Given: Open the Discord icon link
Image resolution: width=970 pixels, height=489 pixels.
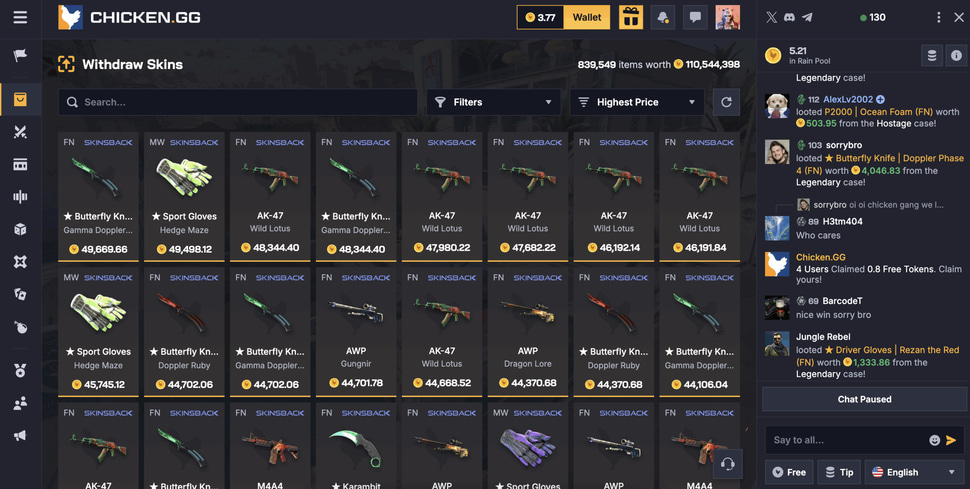Looking at the screenshot, I should (789, 17).
